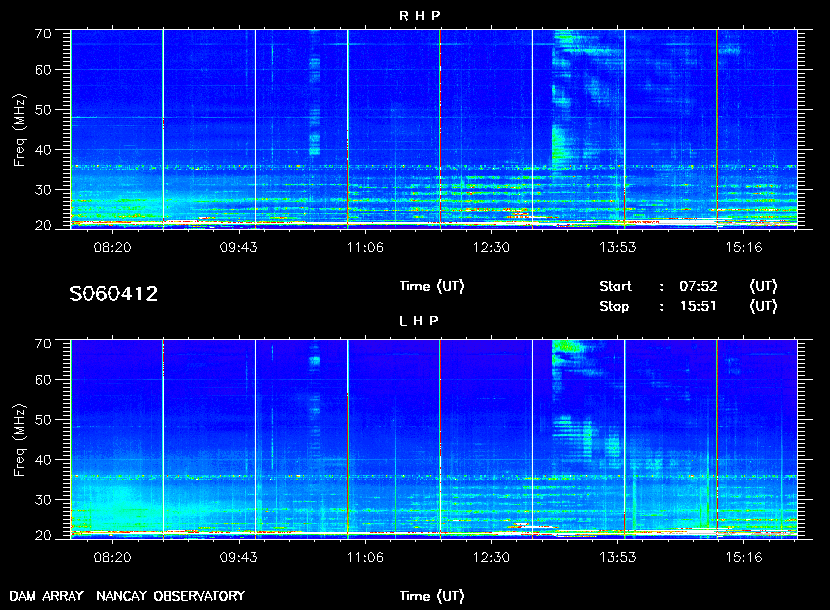Click the 13:53 time label under LHP plot
Viewport: 830px width, 610px height.
point(618,557)
